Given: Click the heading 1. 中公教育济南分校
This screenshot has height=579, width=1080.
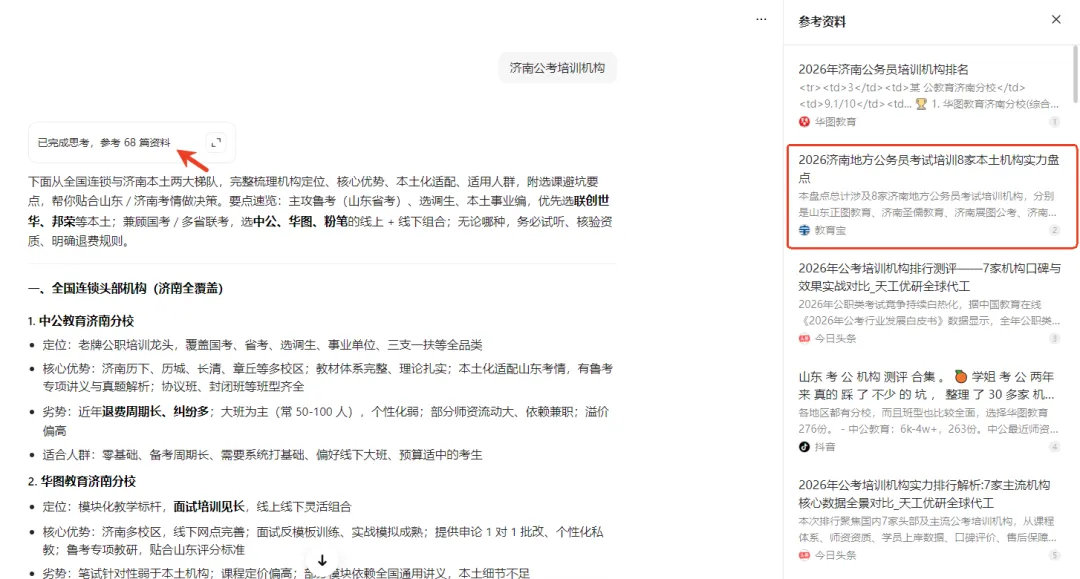Looking at the screenshot, I should pyautogui.click(x=81, y=321).
